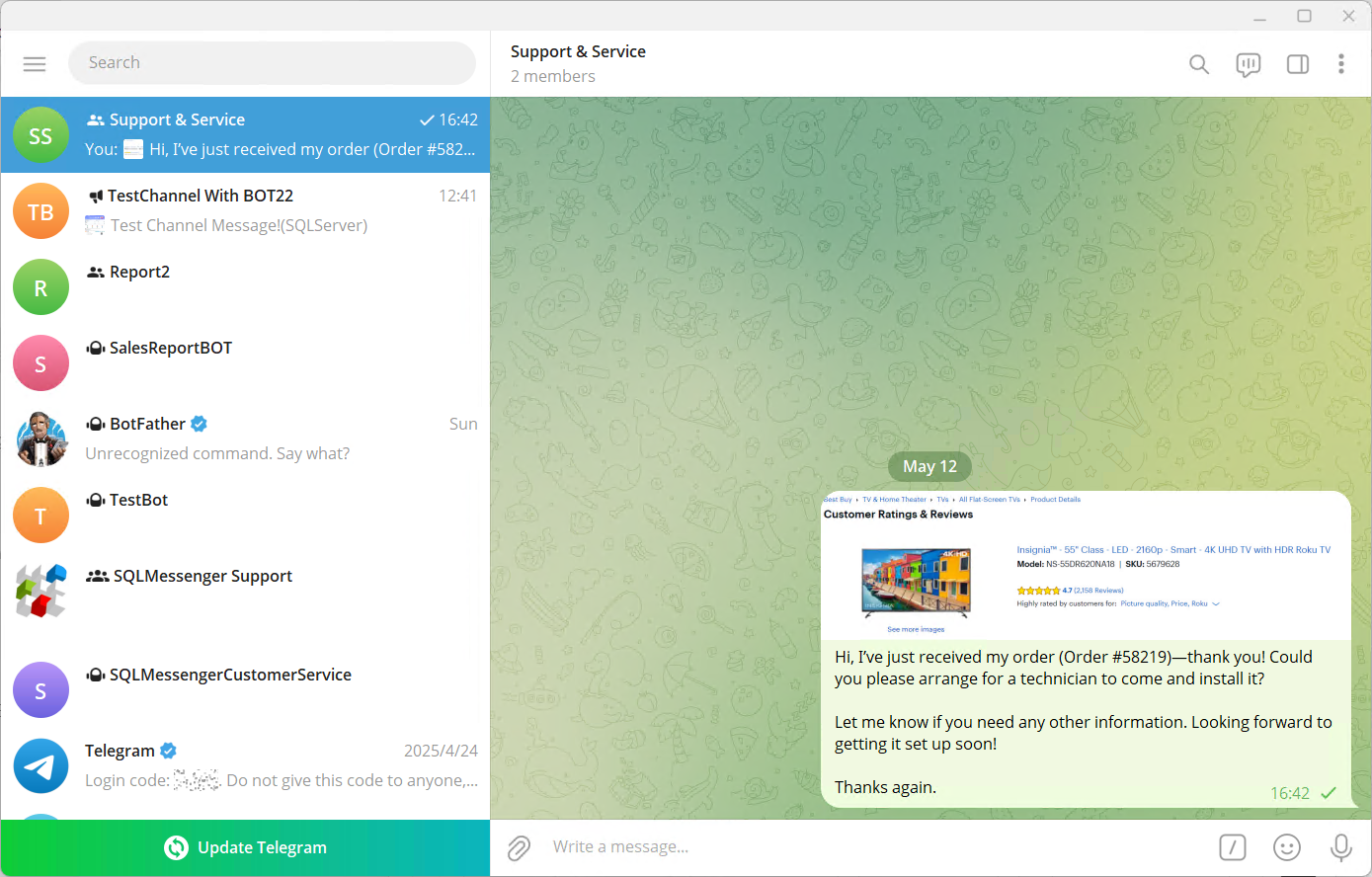Open the hamburger main menu

point(35,63)
